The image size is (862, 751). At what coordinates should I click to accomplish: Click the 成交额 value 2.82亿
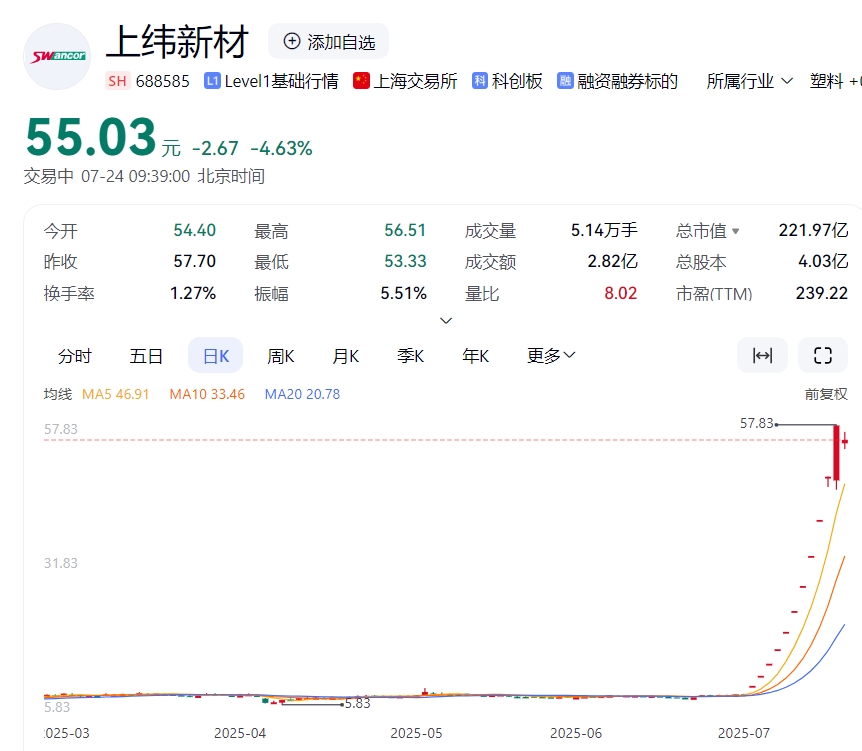pos(612,261)
